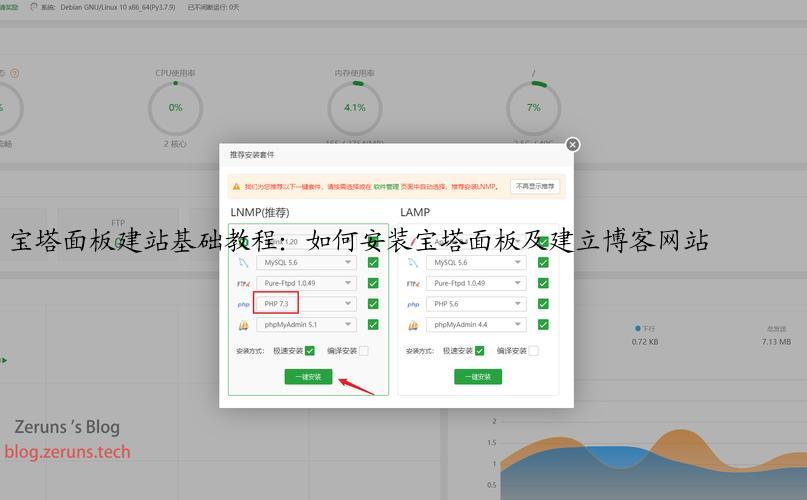Image resolution: width=807 pixels, height=500 pixels.
Task: Open the PHP 5.6 version dropdown
Action: [476, 304]
